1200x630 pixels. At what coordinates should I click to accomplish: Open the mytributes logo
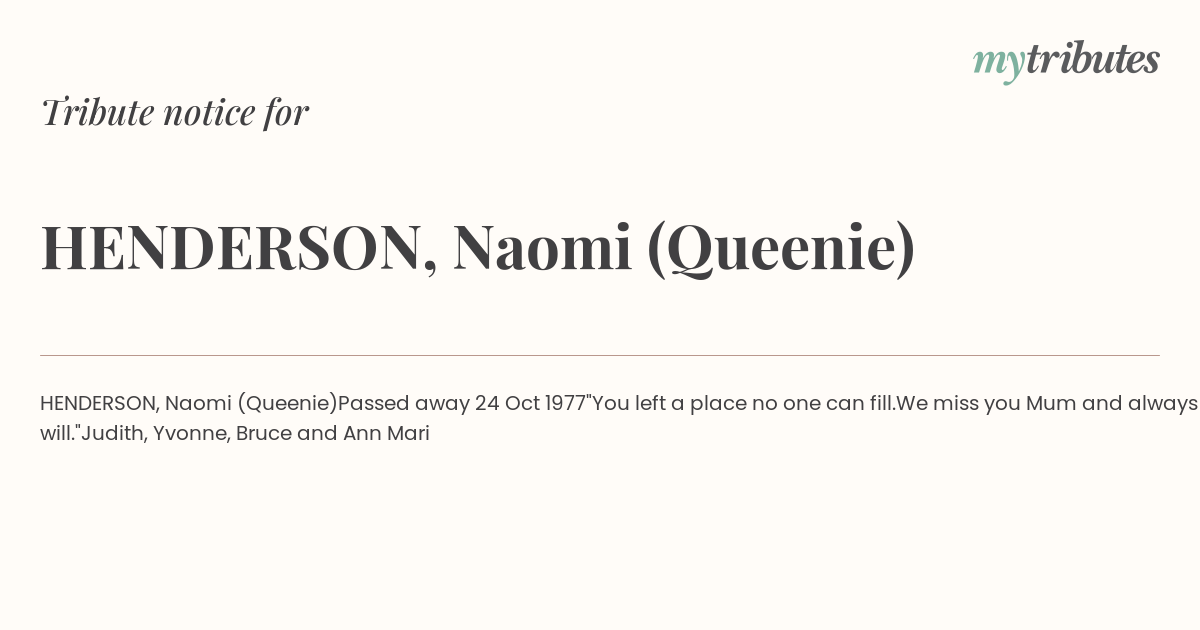(1066, 61)
